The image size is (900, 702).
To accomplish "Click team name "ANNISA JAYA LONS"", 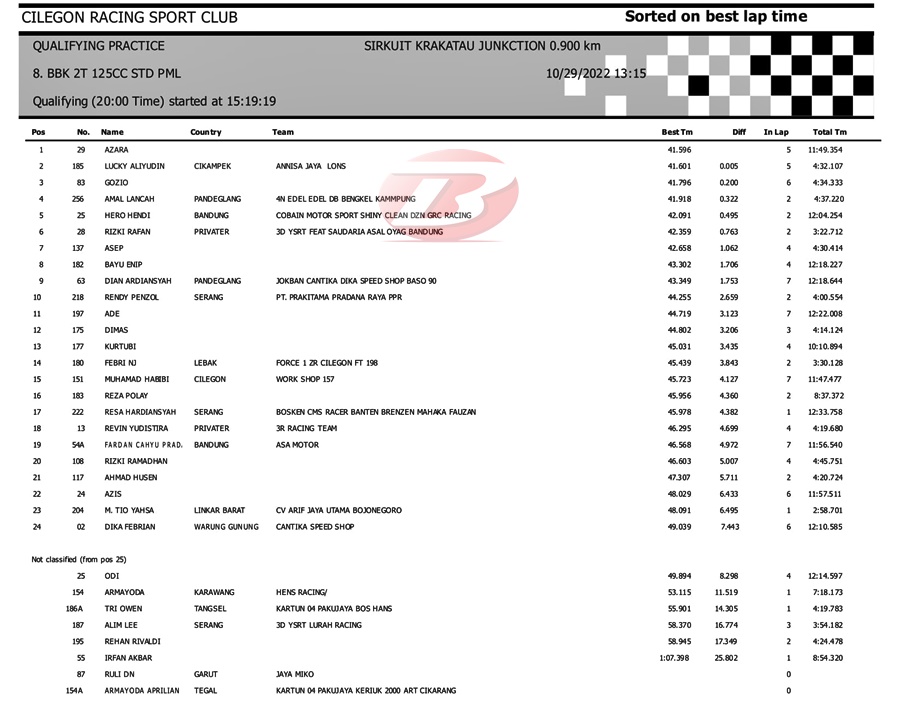I will pos(310,166).
